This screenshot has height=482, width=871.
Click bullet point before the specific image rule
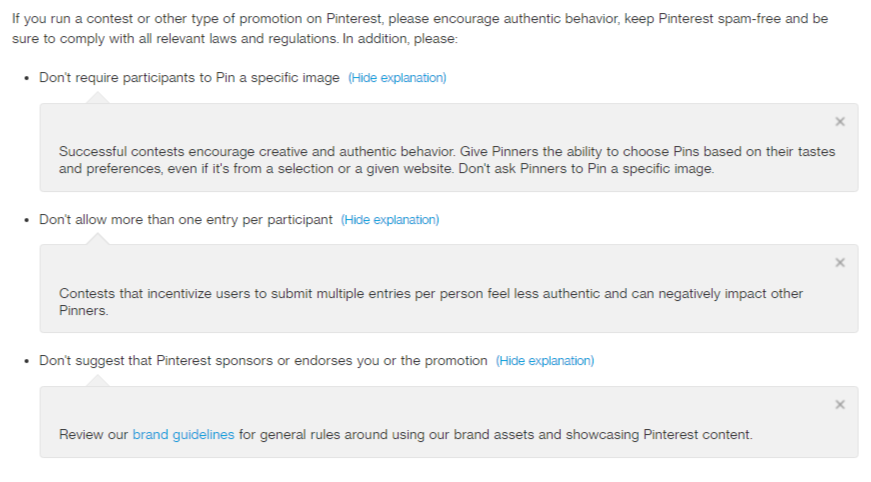(26, 78)
